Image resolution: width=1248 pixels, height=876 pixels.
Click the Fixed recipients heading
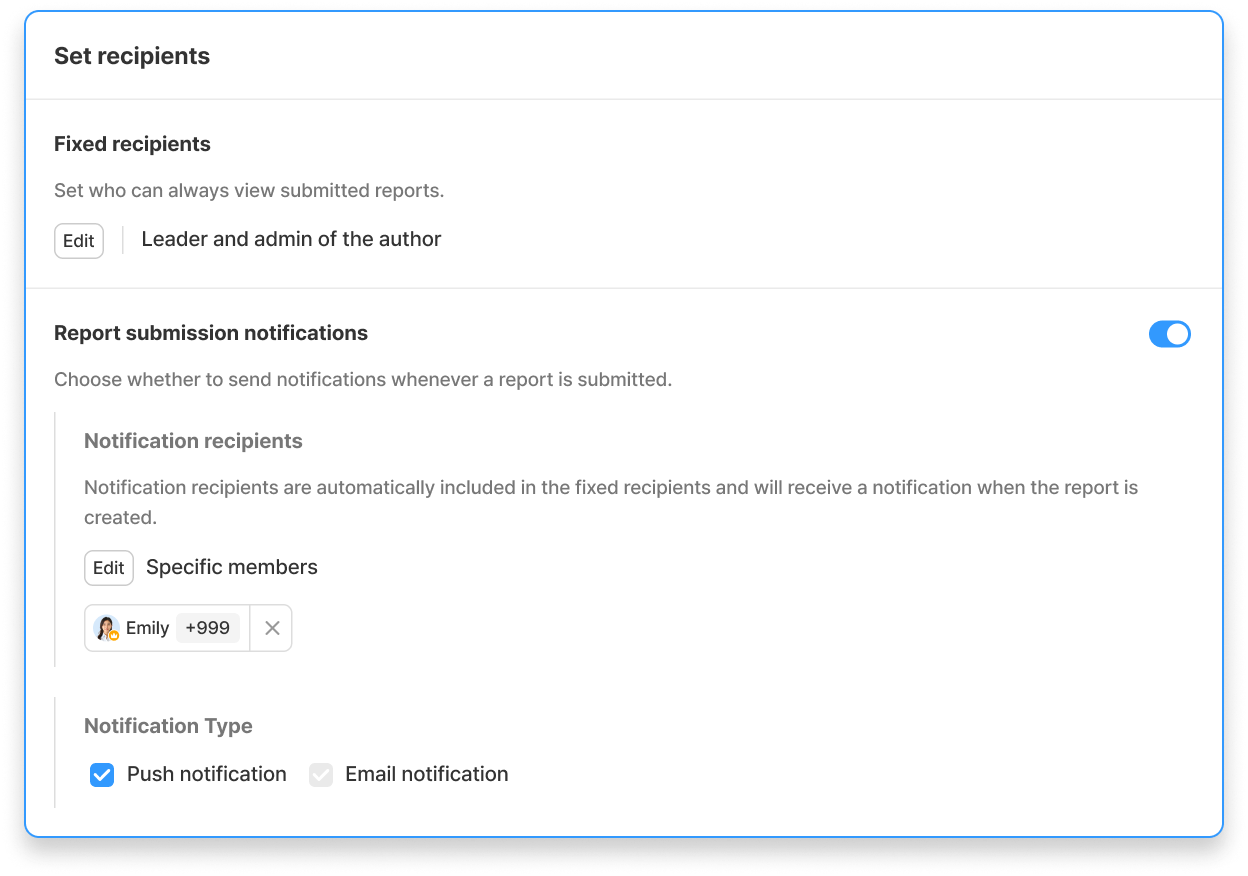click(132, 144)
